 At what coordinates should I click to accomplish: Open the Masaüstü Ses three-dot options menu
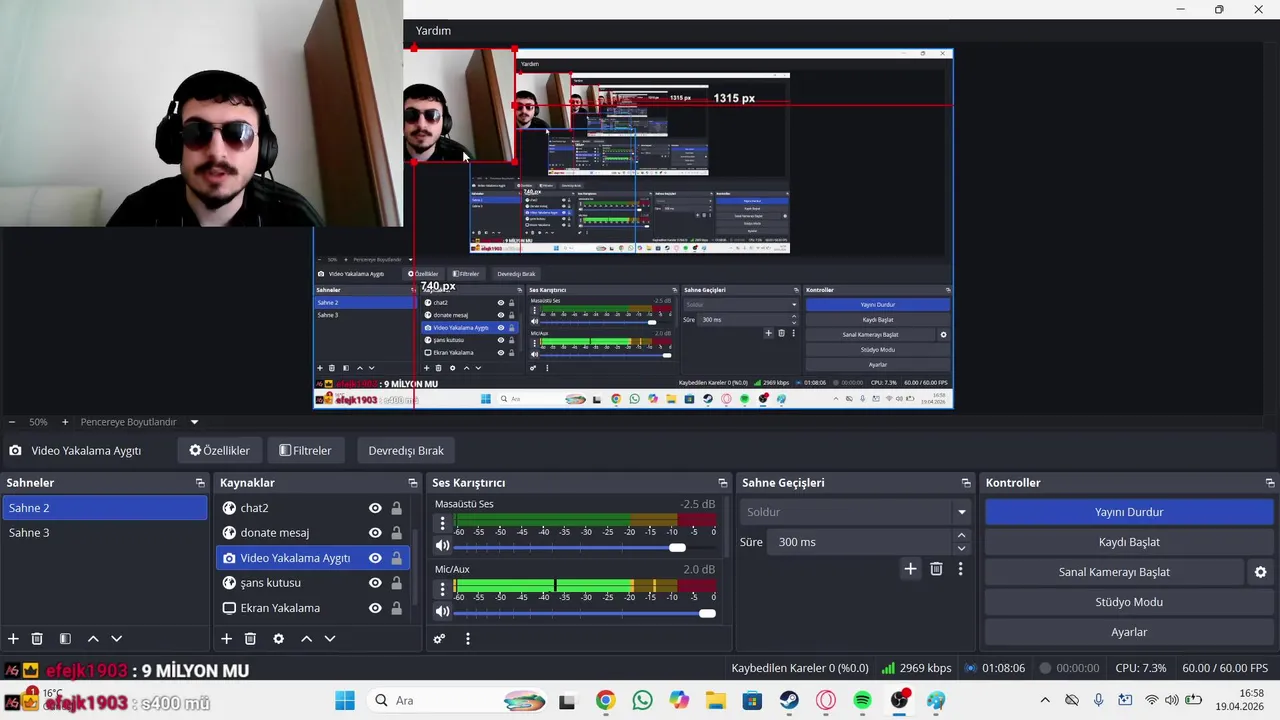[x=442, y=523]
